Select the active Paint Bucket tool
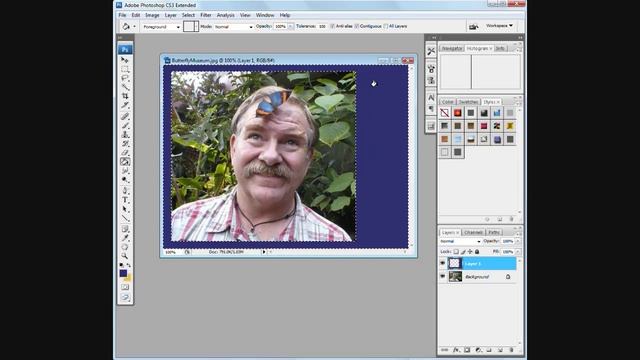Viewport: 640px width, 360px height. pyautogui.click(x=125, y=162)
